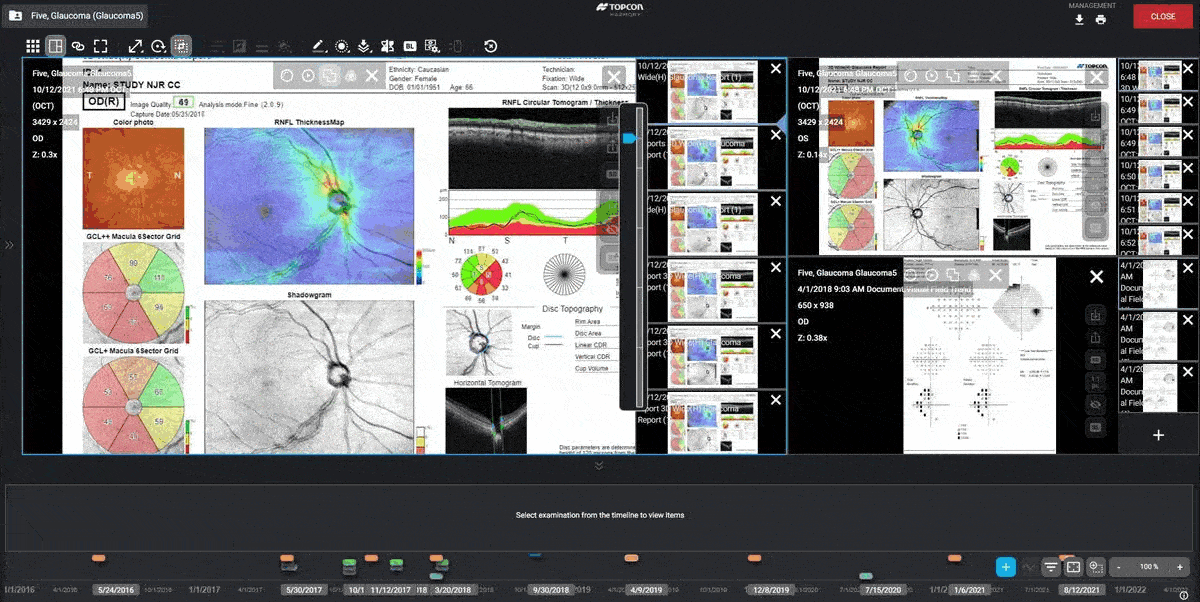Click the fit-timeline-to-screen icon

point(1073,567)
